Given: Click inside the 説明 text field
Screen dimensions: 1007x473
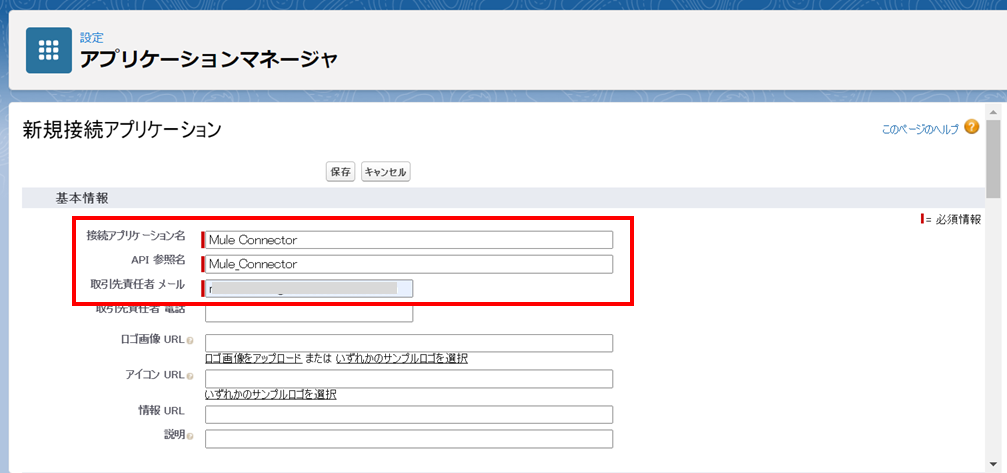Looking at the screenshot, I should [408, 439].
